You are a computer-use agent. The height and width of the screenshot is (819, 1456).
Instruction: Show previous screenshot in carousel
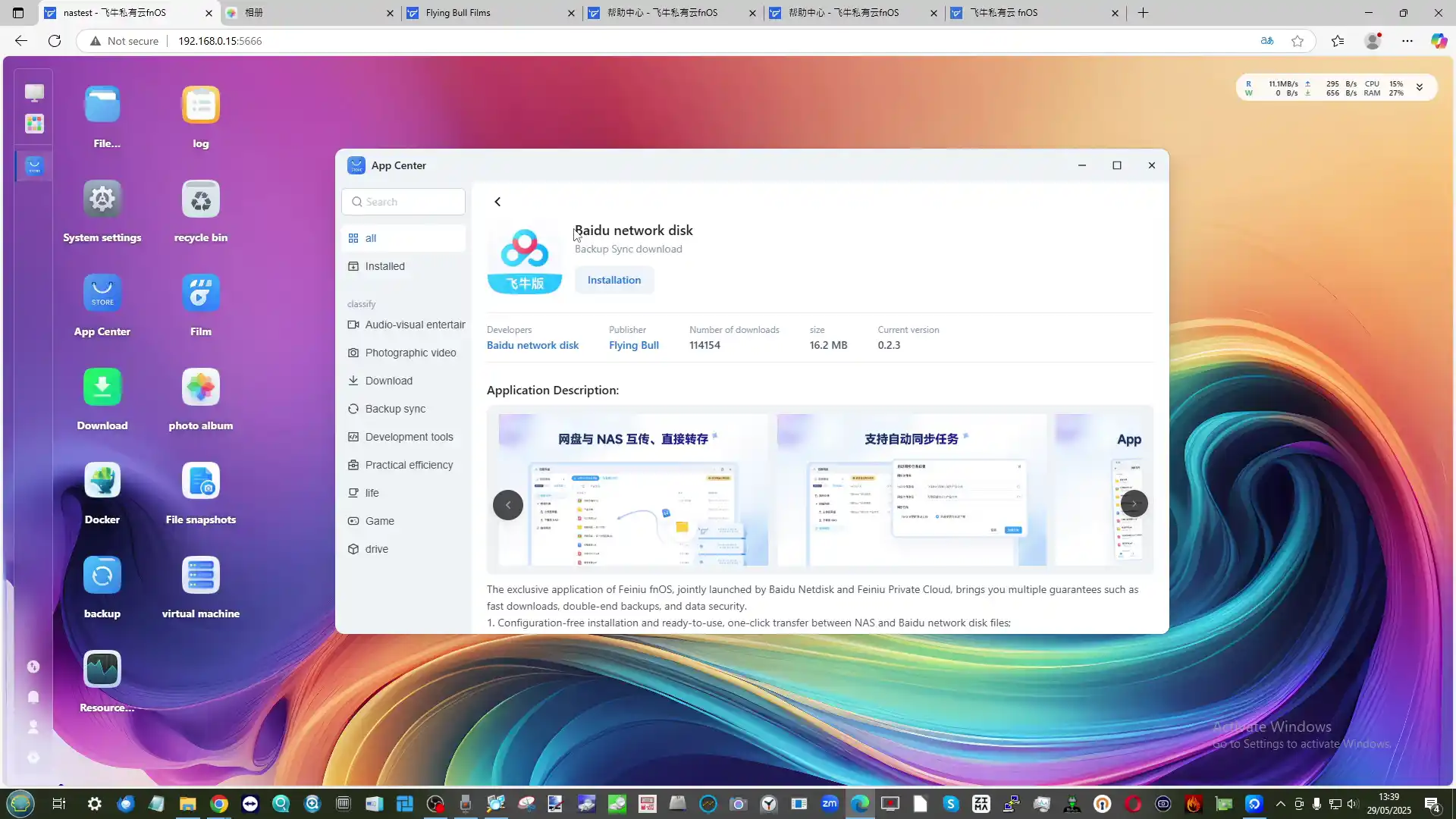point(508,504)
